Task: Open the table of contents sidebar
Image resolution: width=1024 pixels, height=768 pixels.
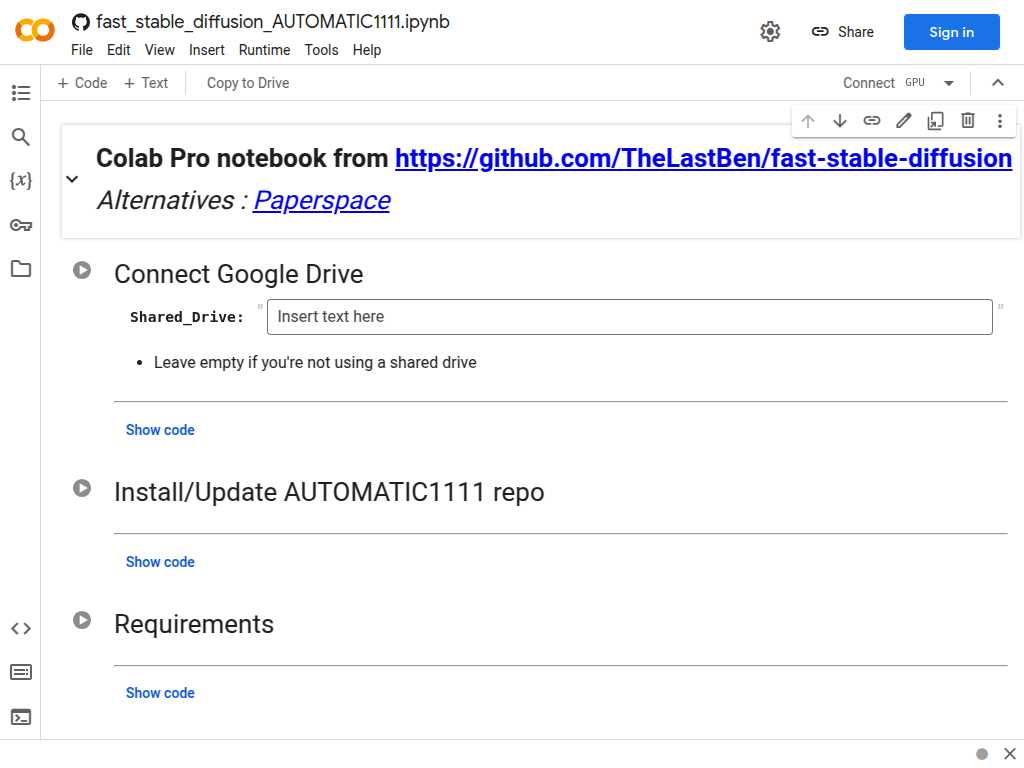Action: click(21, 93)
